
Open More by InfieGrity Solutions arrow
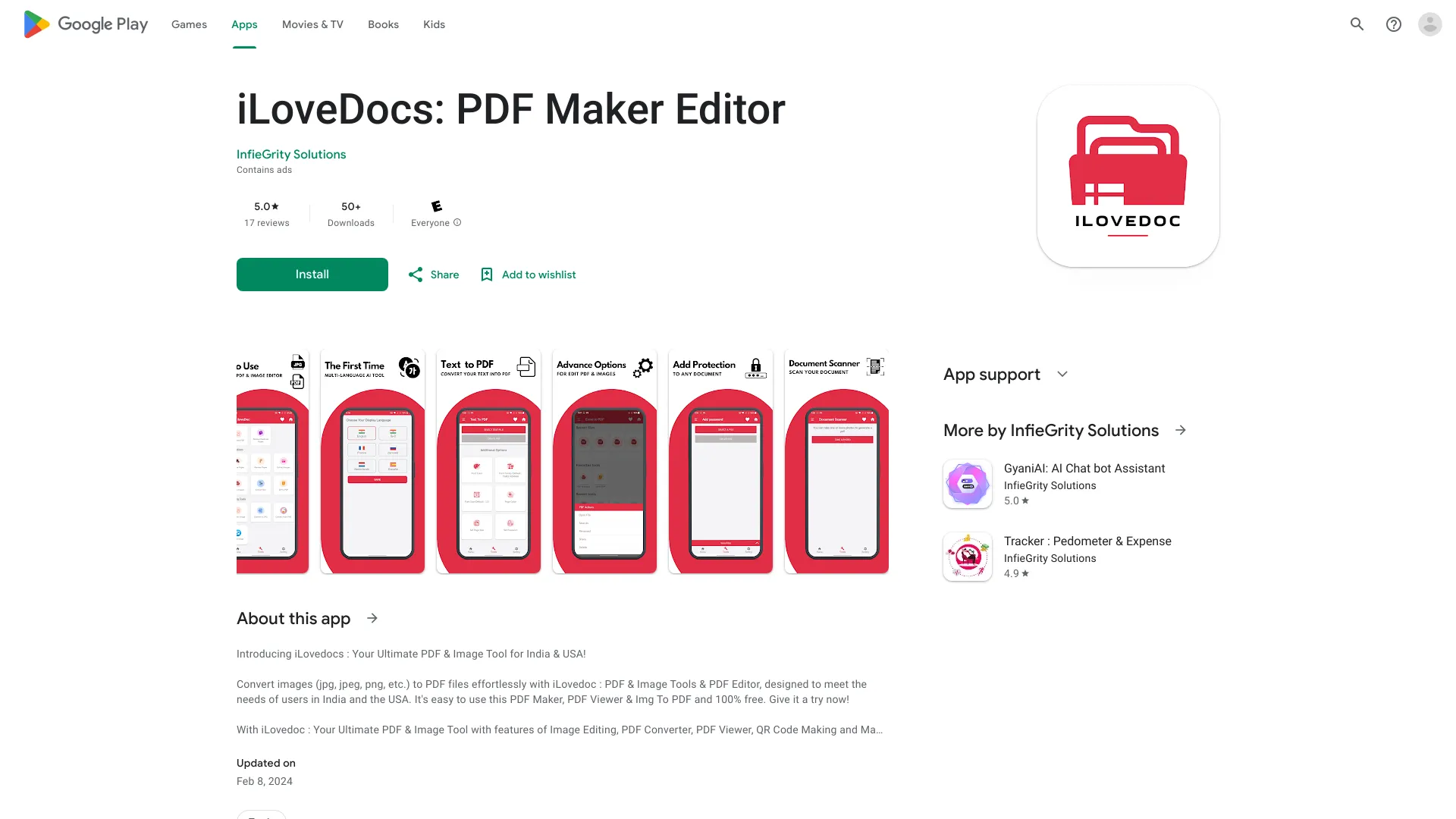coord(1181,430)
